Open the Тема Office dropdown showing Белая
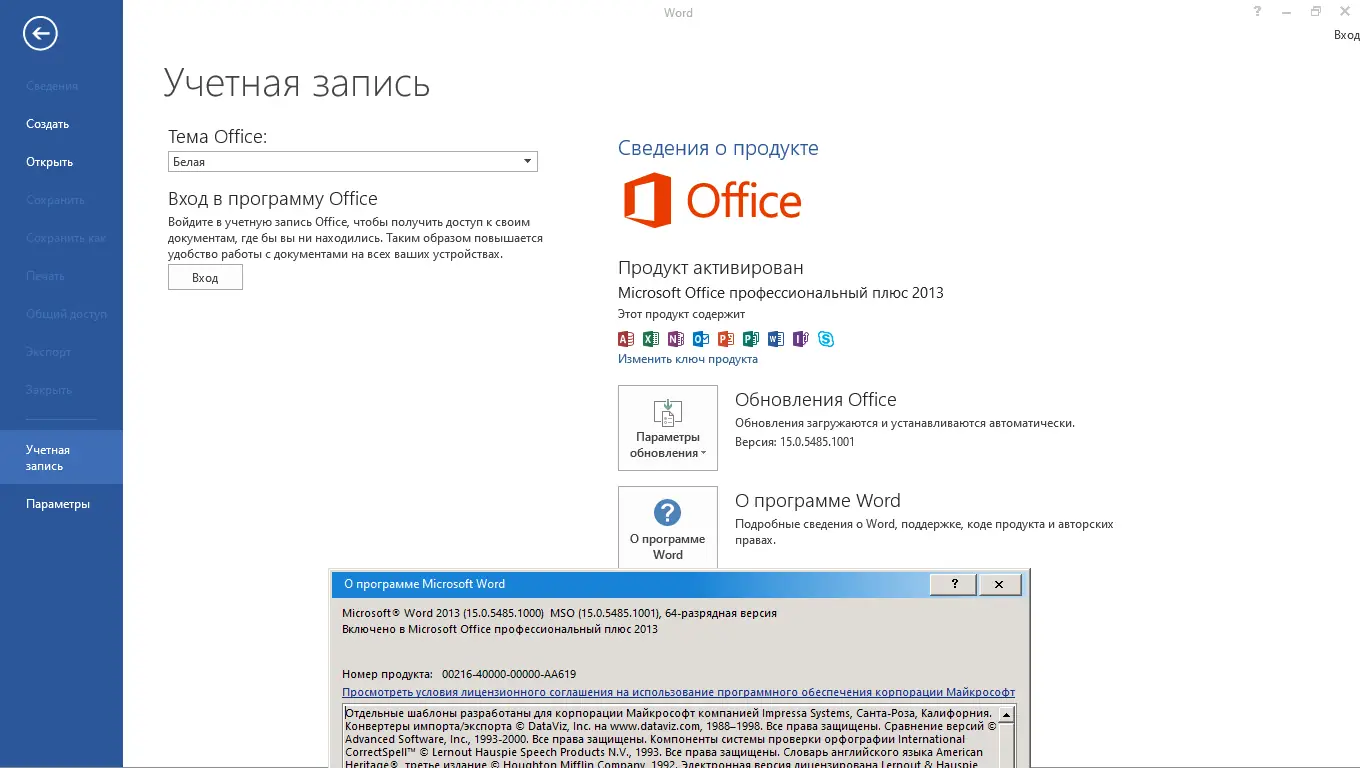The width and height of the screenshot is (1360, 768). click(x=352, y=161)
